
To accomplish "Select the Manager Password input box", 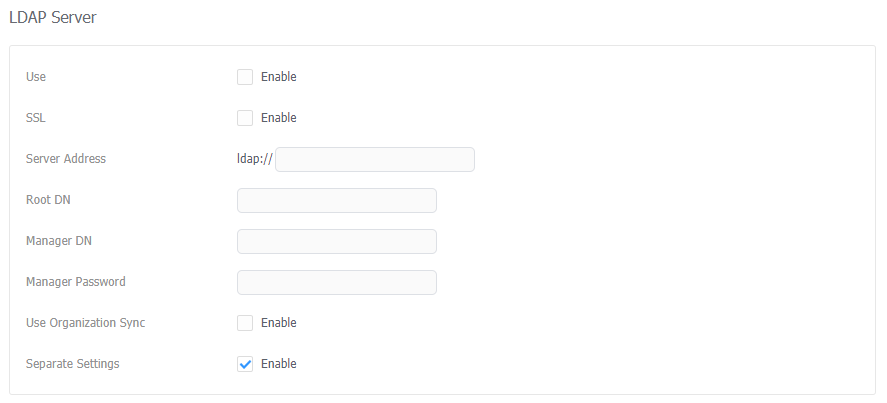I will [336, 282].
